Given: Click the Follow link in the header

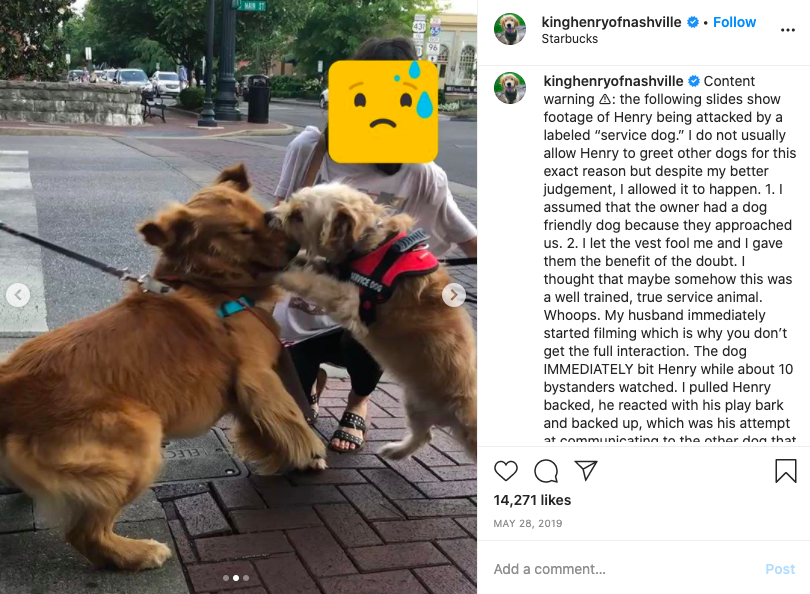Looking at the screenshot, I should point(734,22).
